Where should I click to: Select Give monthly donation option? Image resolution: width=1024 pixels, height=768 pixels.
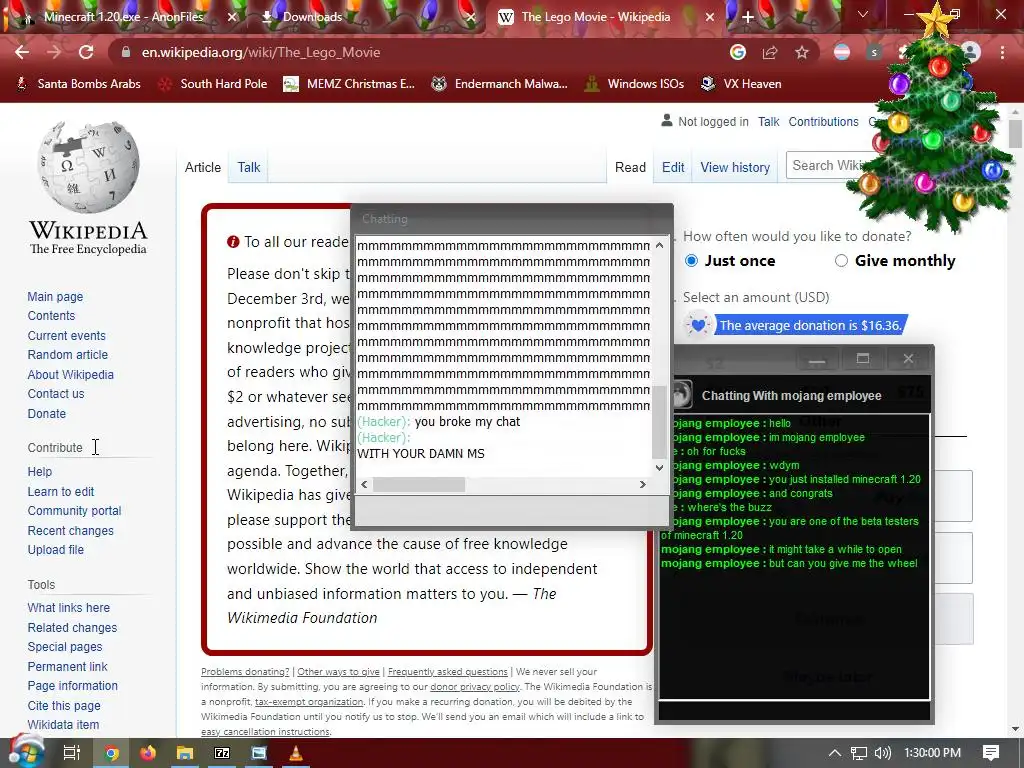841,261
